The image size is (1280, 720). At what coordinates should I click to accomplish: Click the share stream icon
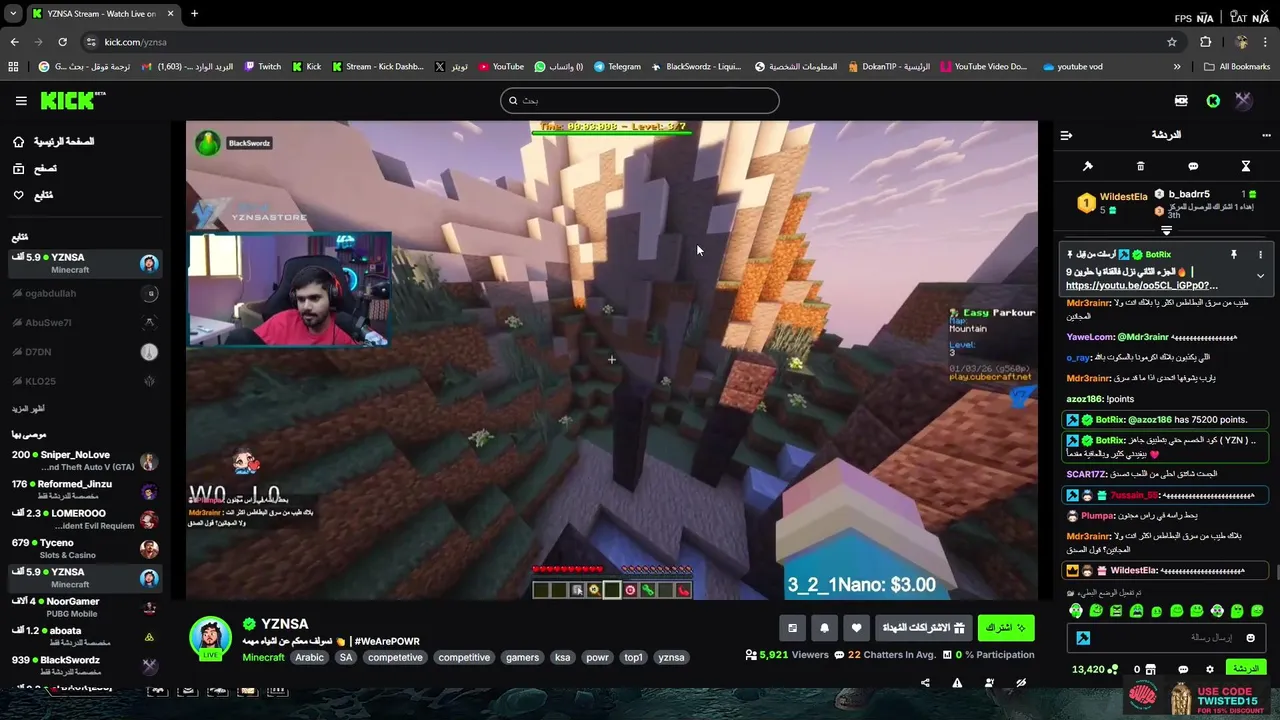click(925, 683)
